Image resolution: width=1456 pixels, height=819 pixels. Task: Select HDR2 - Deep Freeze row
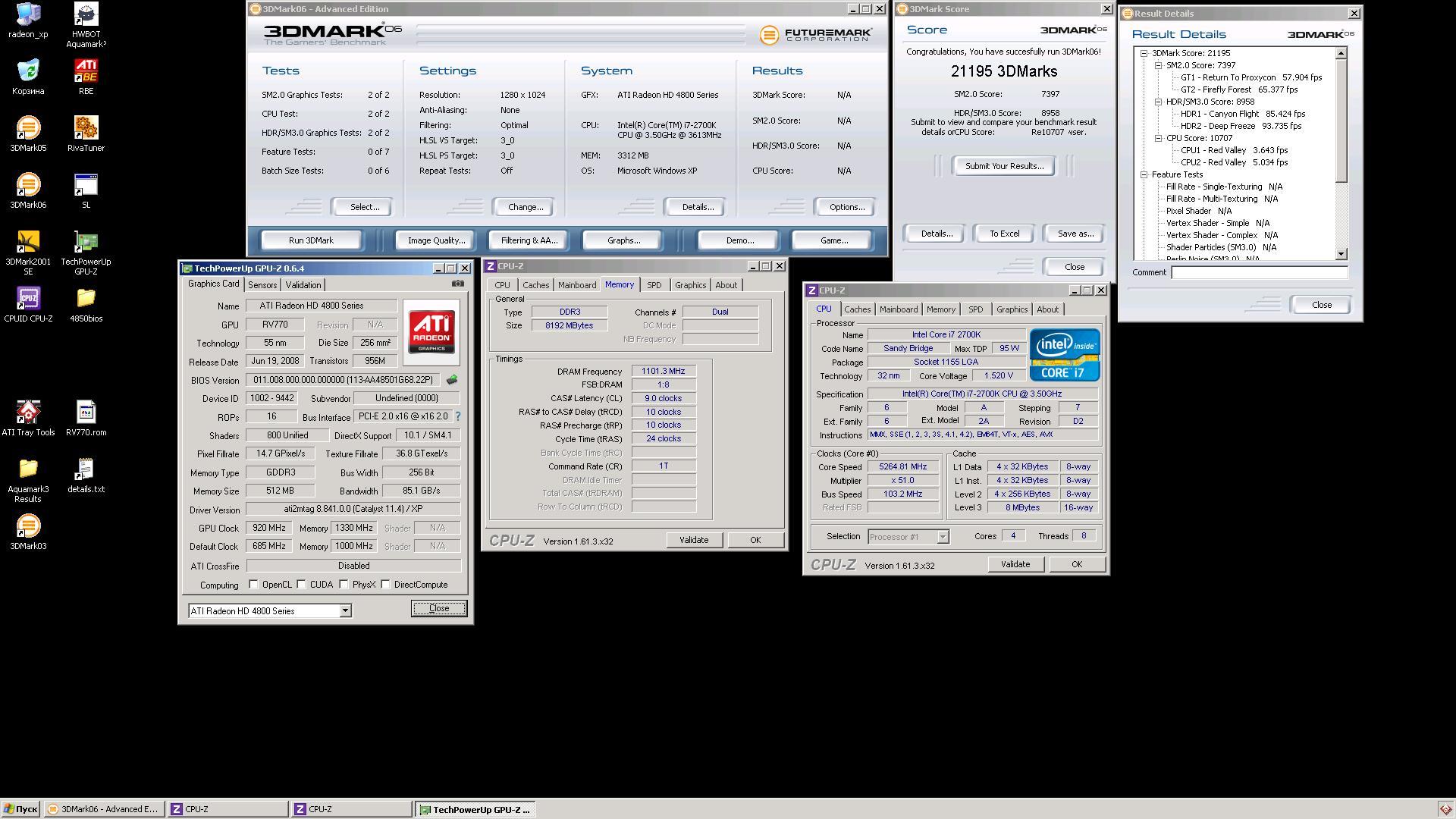pos(1241,126)
